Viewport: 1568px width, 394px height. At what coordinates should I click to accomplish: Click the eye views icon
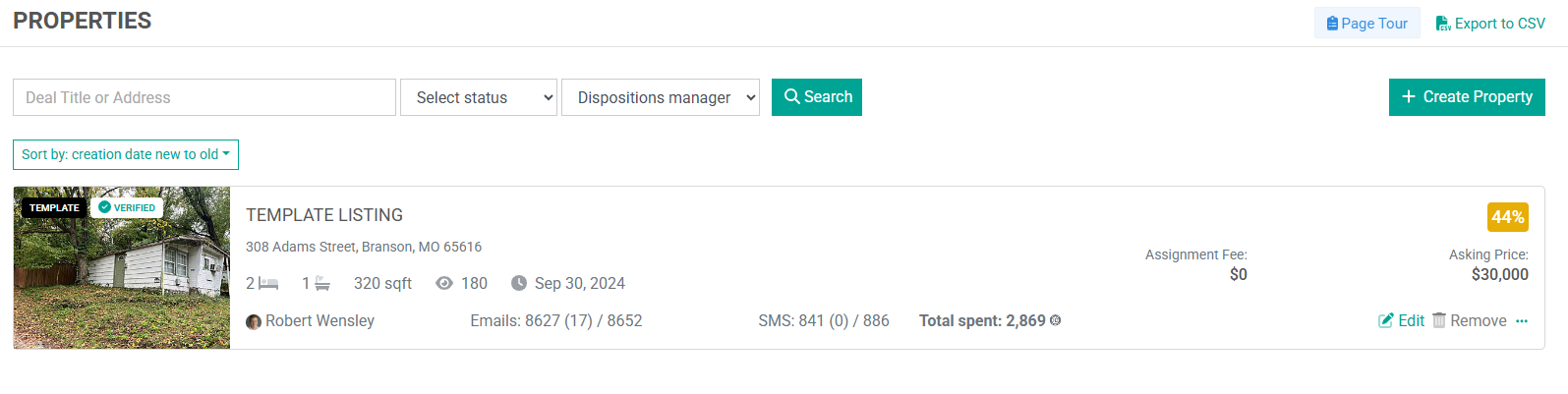click(444, 283)
